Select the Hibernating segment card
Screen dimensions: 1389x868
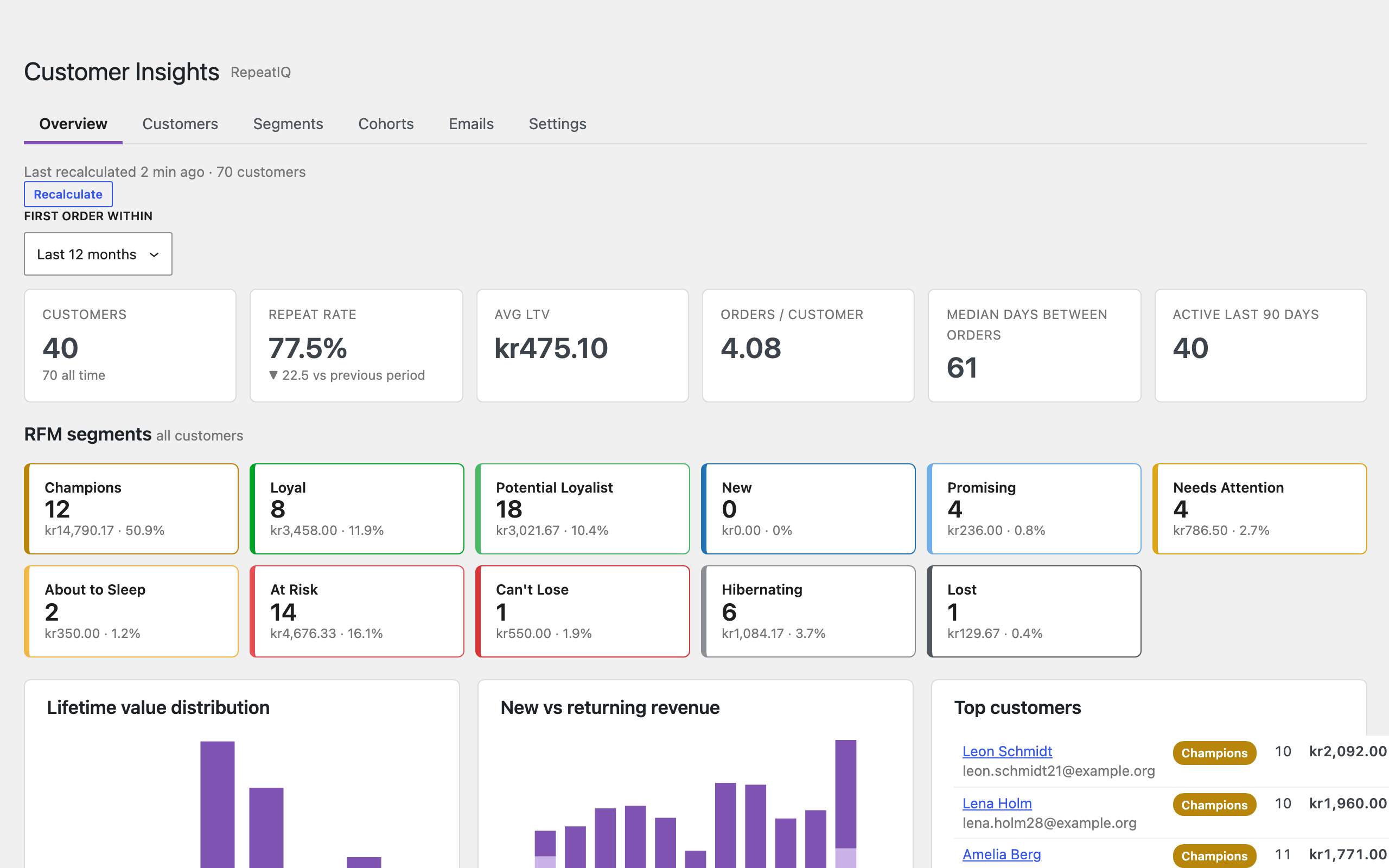808,611
